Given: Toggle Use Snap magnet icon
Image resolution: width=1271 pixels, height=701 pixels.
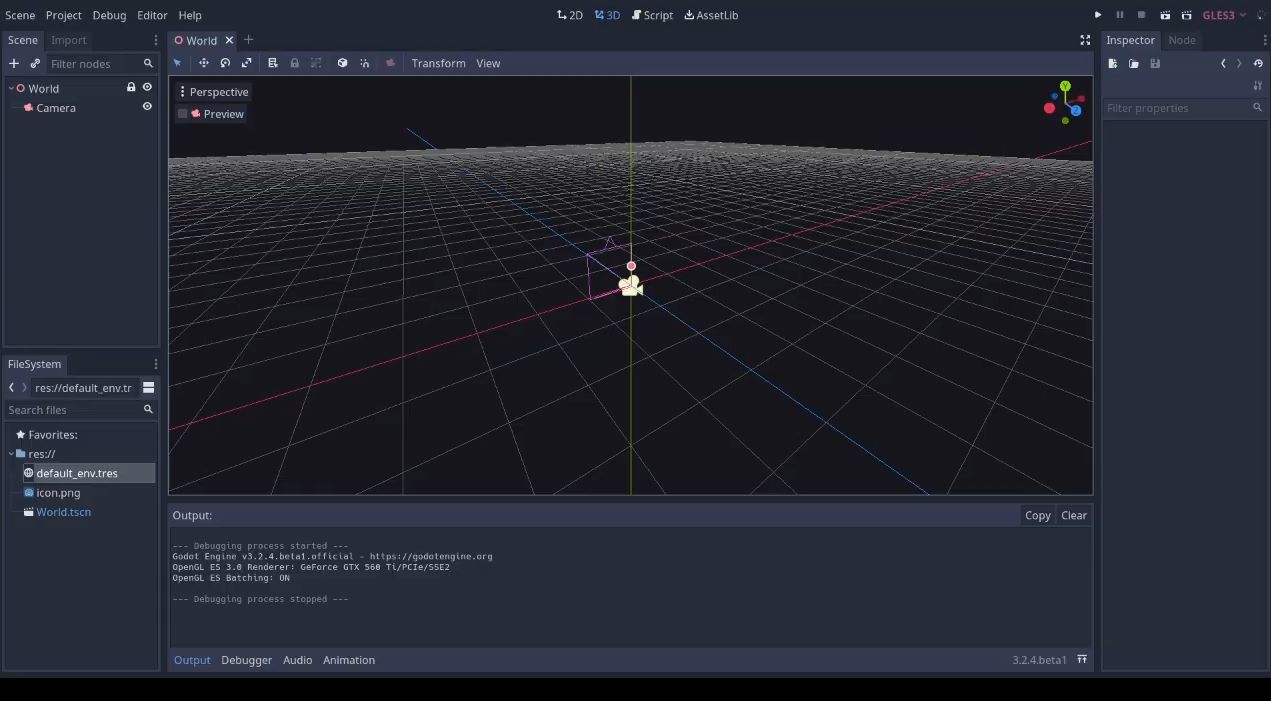Looking at the screenshot, I should point(365,63).
